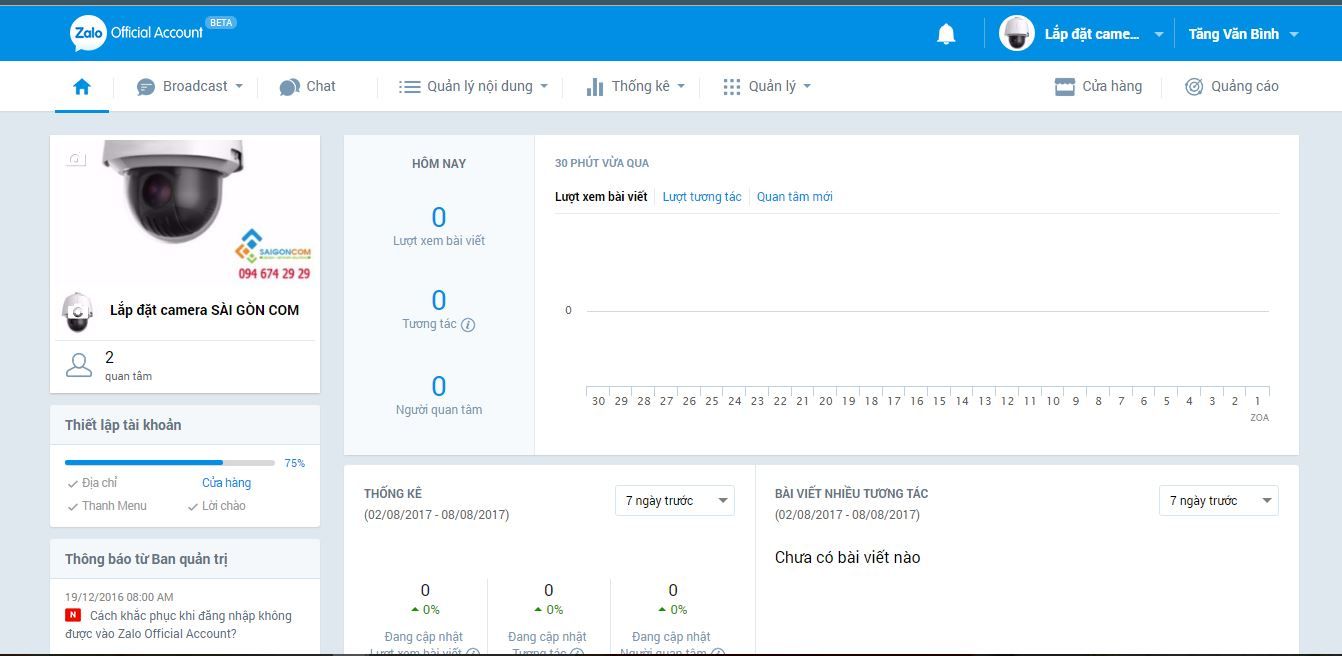
Task: Click the page name Lắp đặt camera SÀI GÒN COM
Action: pos(204,310)
